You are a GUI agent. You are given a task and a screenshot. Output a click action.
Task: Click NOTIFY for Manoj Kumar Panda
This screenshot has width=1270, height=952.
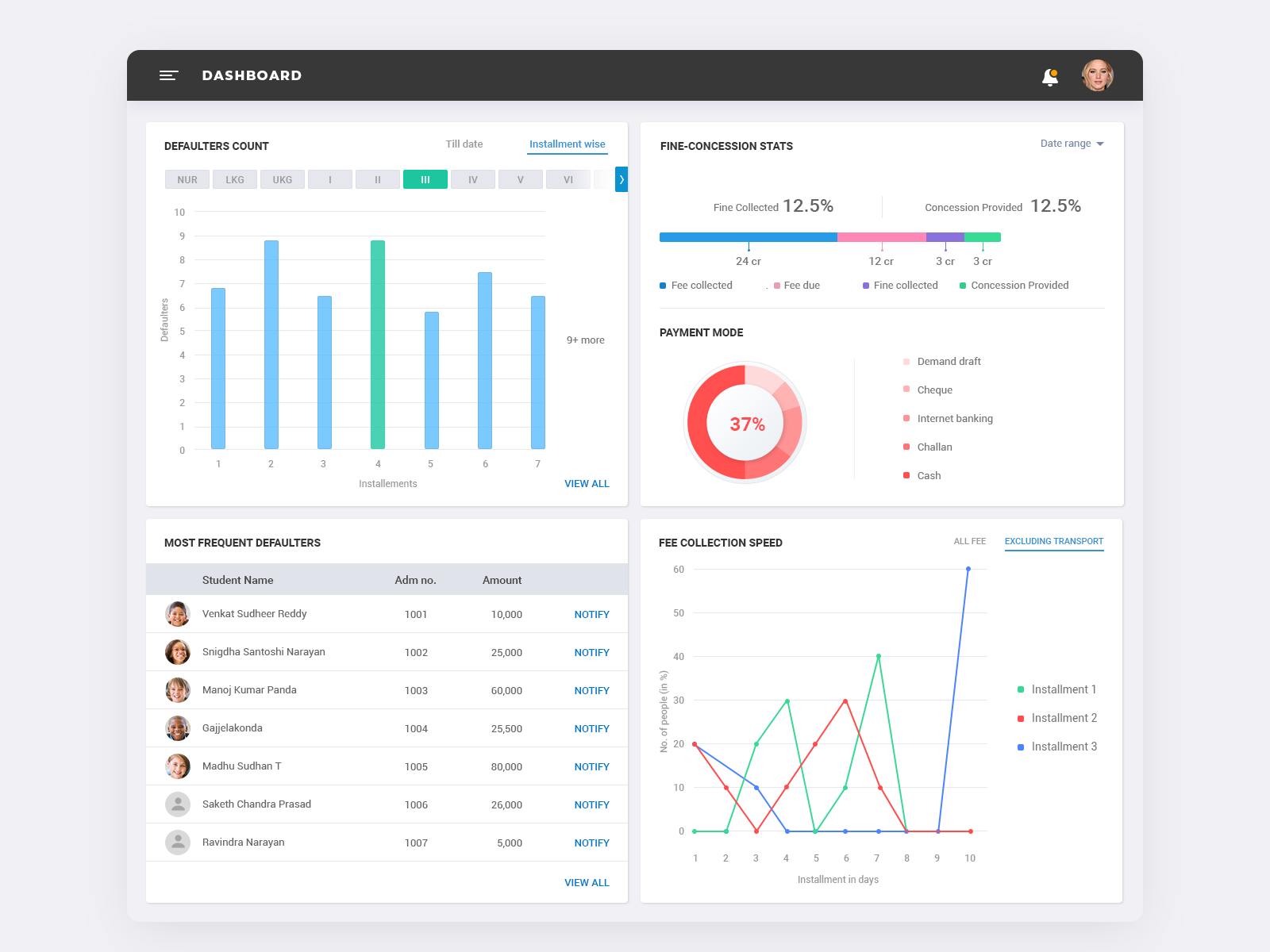pos(591,690)
